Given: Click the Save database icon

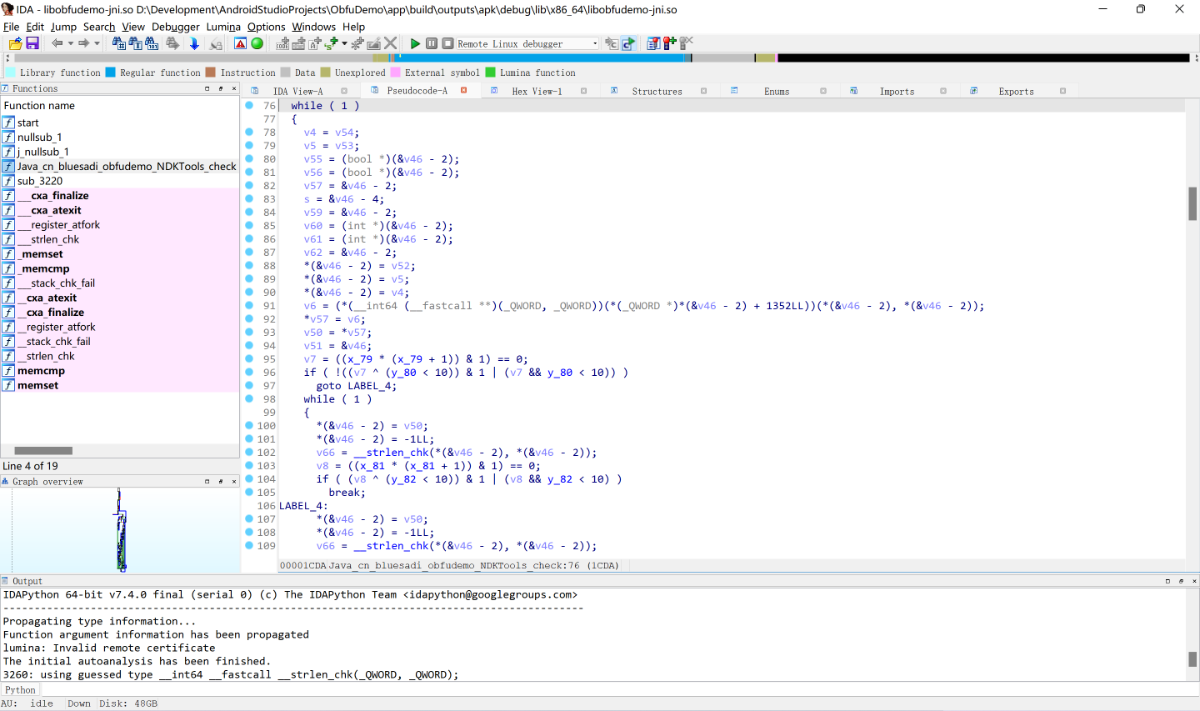Looking at the screenshot, I should coord(32,44).
